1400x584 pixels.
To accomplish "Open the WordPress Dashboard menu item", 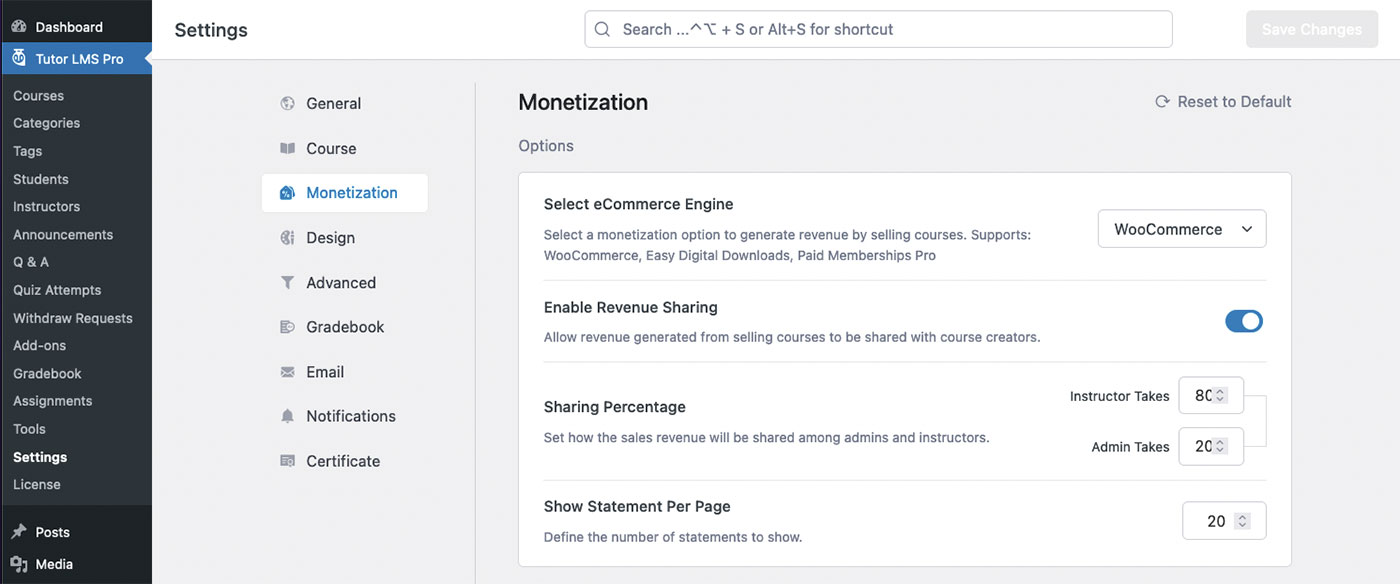I will pos(68,27).
